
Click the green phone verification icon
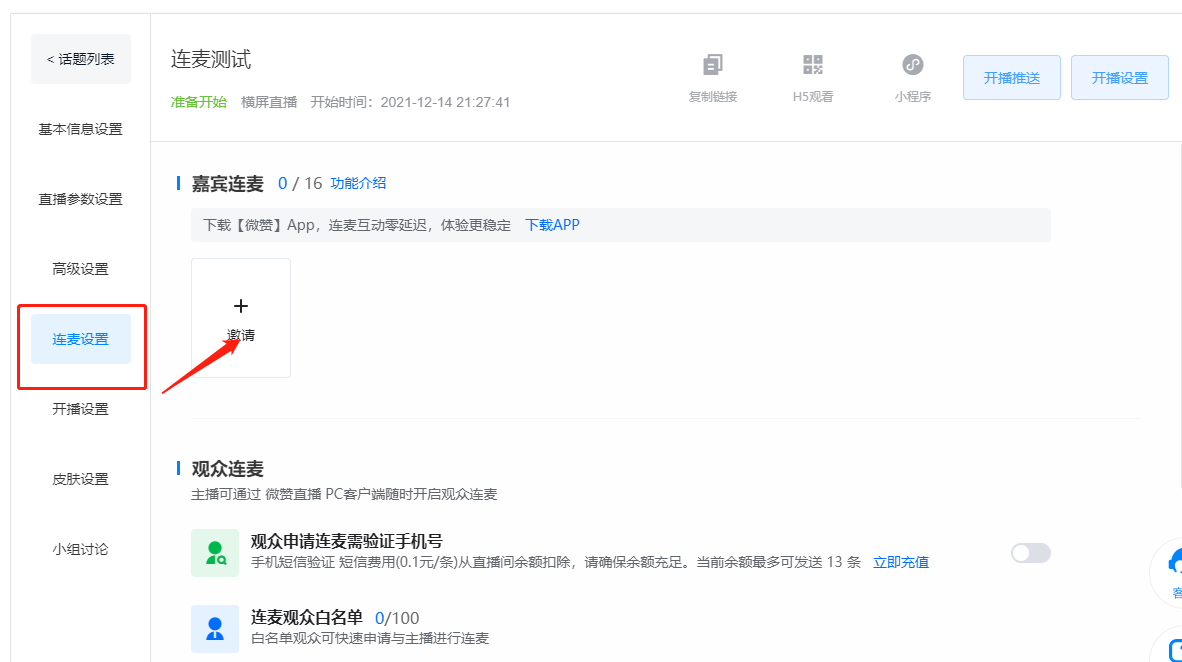click(215, 553)
